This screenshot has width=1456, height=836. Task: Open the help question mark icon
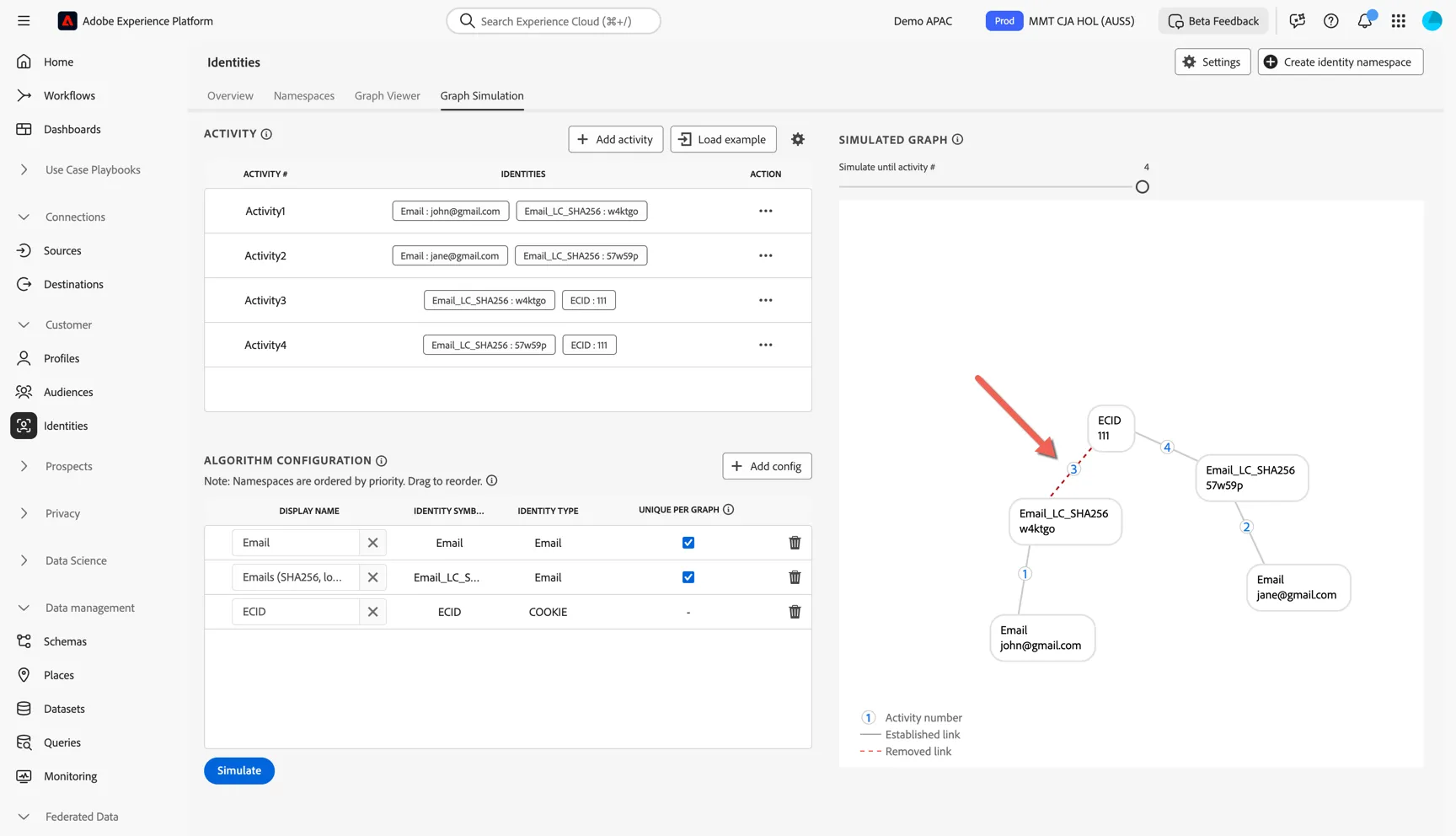pos(1330,21)
